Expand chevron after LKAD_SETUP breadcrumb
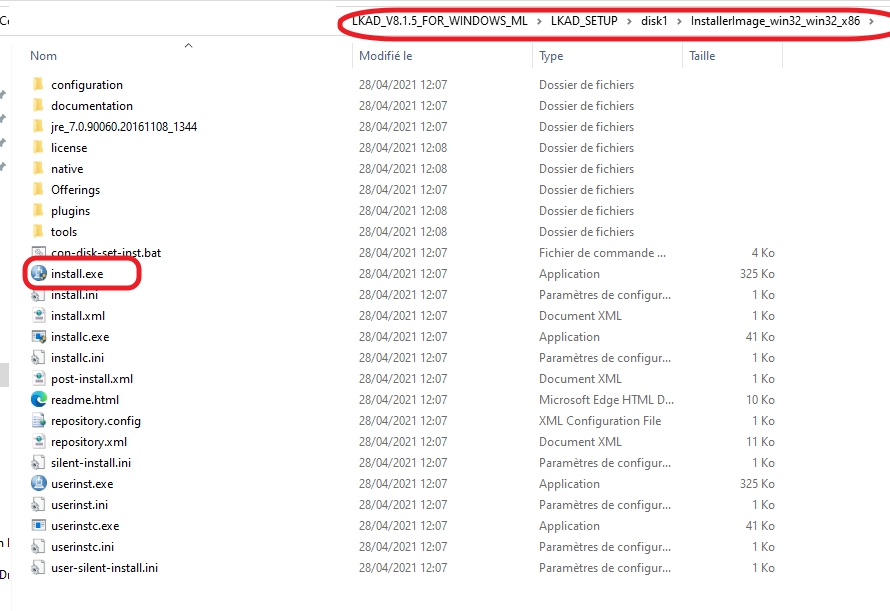 coord(629,22)
